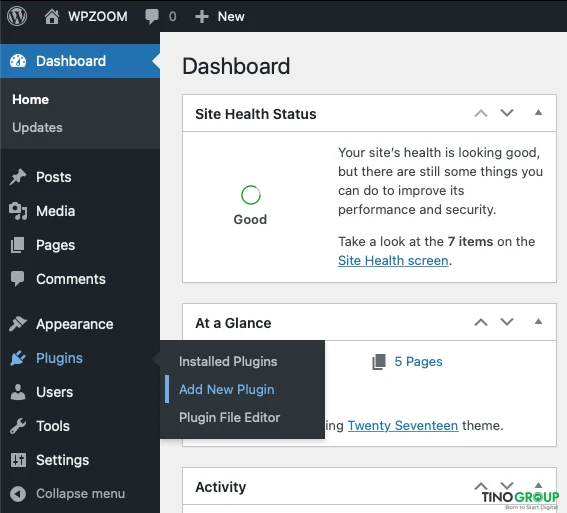Collapse the admin sidebar menu
The height and width of the screenshot is (513, 567).
click(x=68, y=493)
